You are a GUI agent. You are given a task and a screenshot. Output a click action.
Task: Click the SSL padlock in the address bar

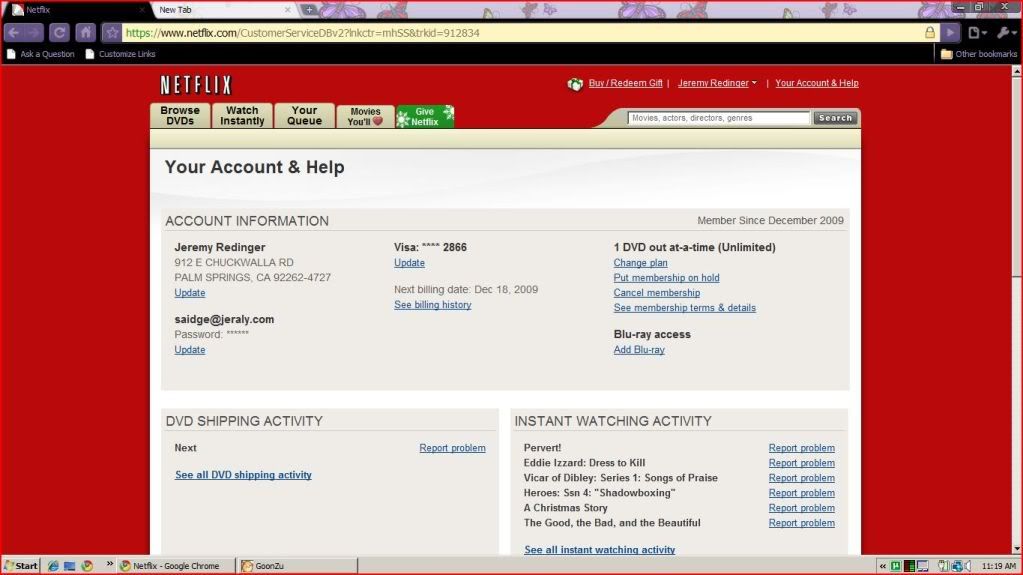tap(930, 33)
